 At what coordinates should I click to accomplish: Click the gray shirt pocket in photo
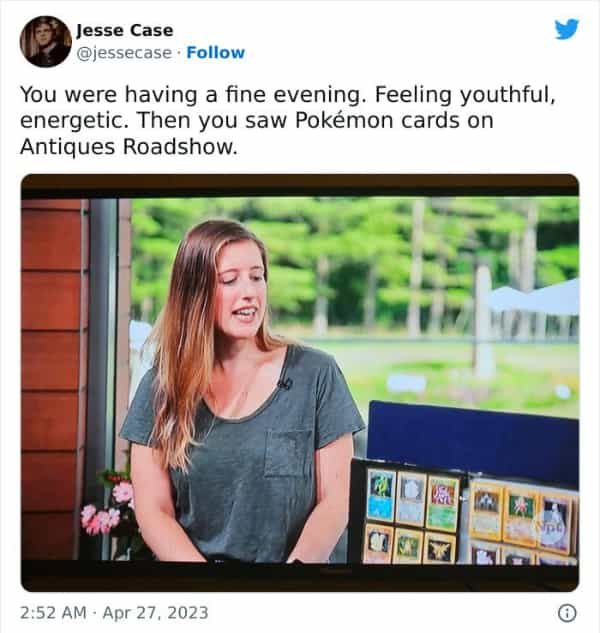coord(287,454)
